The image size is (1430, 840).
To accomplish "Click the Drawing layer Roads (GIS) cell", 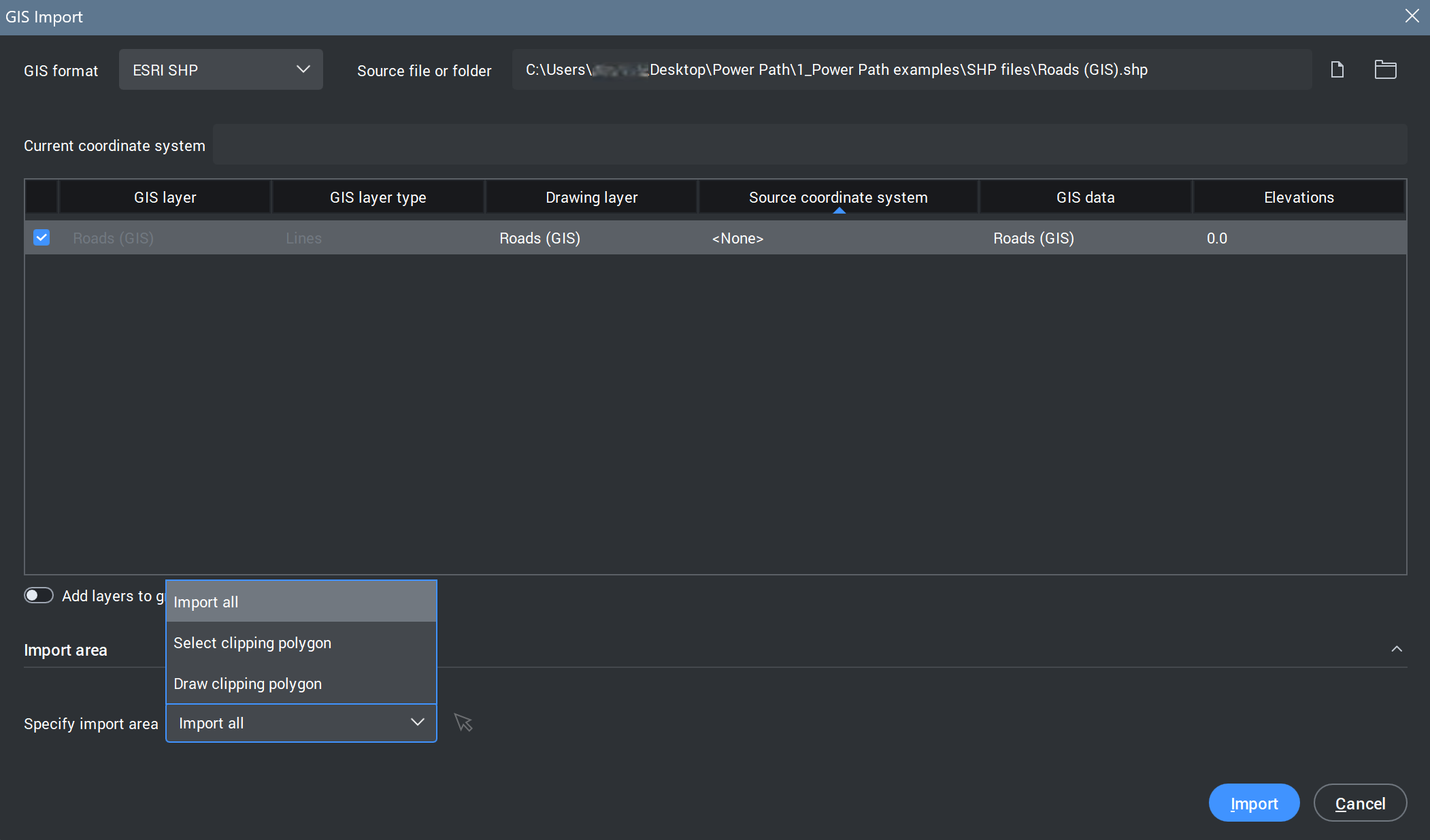I will [x=539, y=238].
